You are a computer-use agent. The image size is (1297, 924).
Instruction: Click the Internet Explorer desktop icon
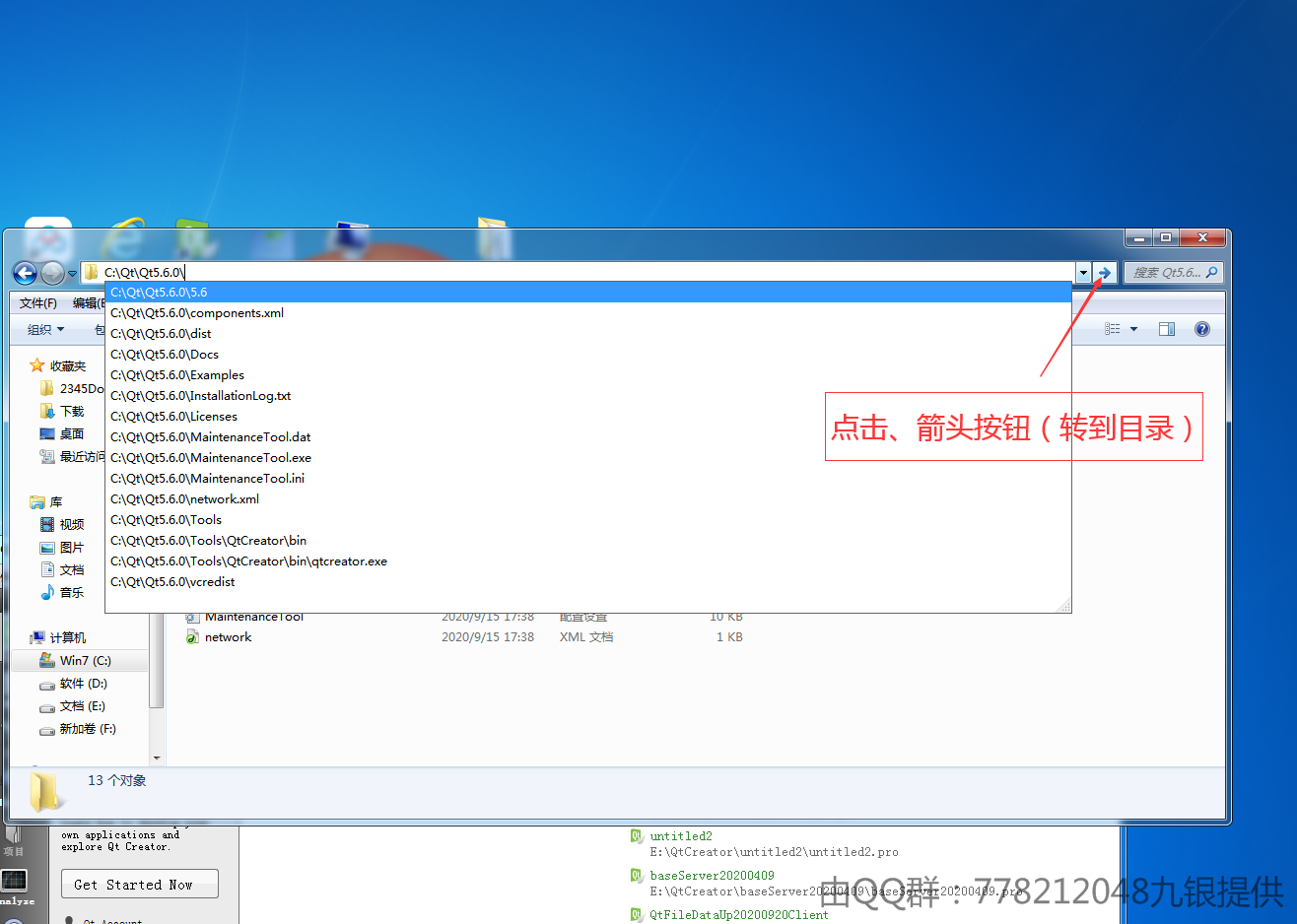click(125, 237)
